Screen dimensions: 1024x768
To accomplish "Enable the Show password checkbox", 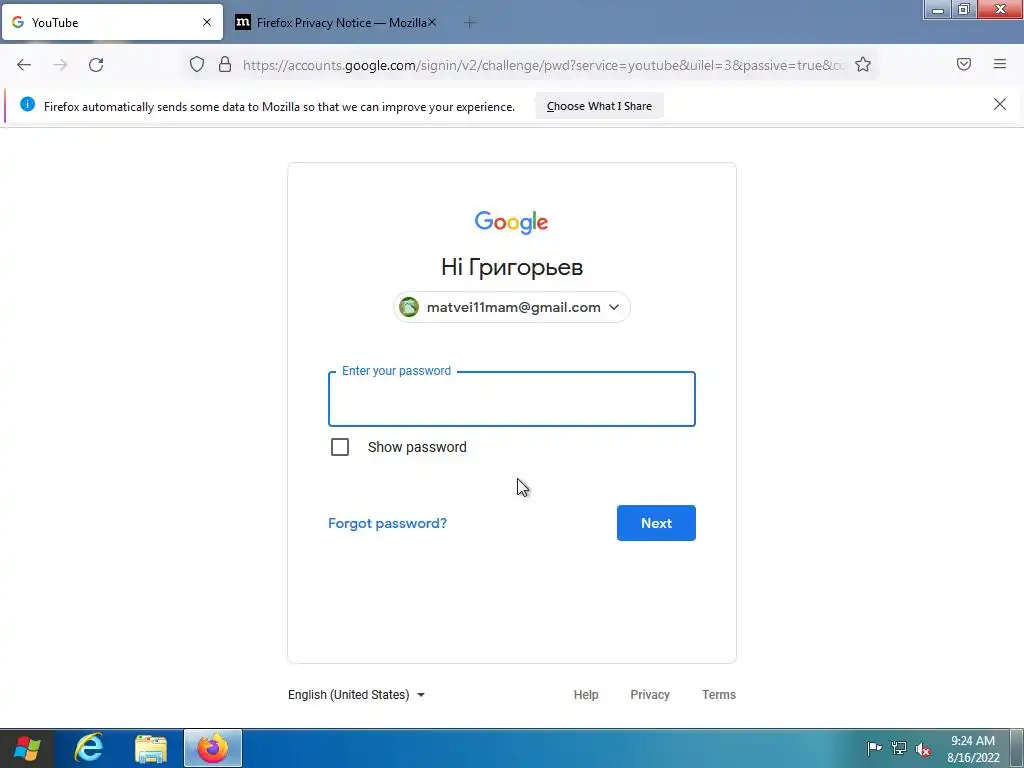I will click(x=340, y=447).
